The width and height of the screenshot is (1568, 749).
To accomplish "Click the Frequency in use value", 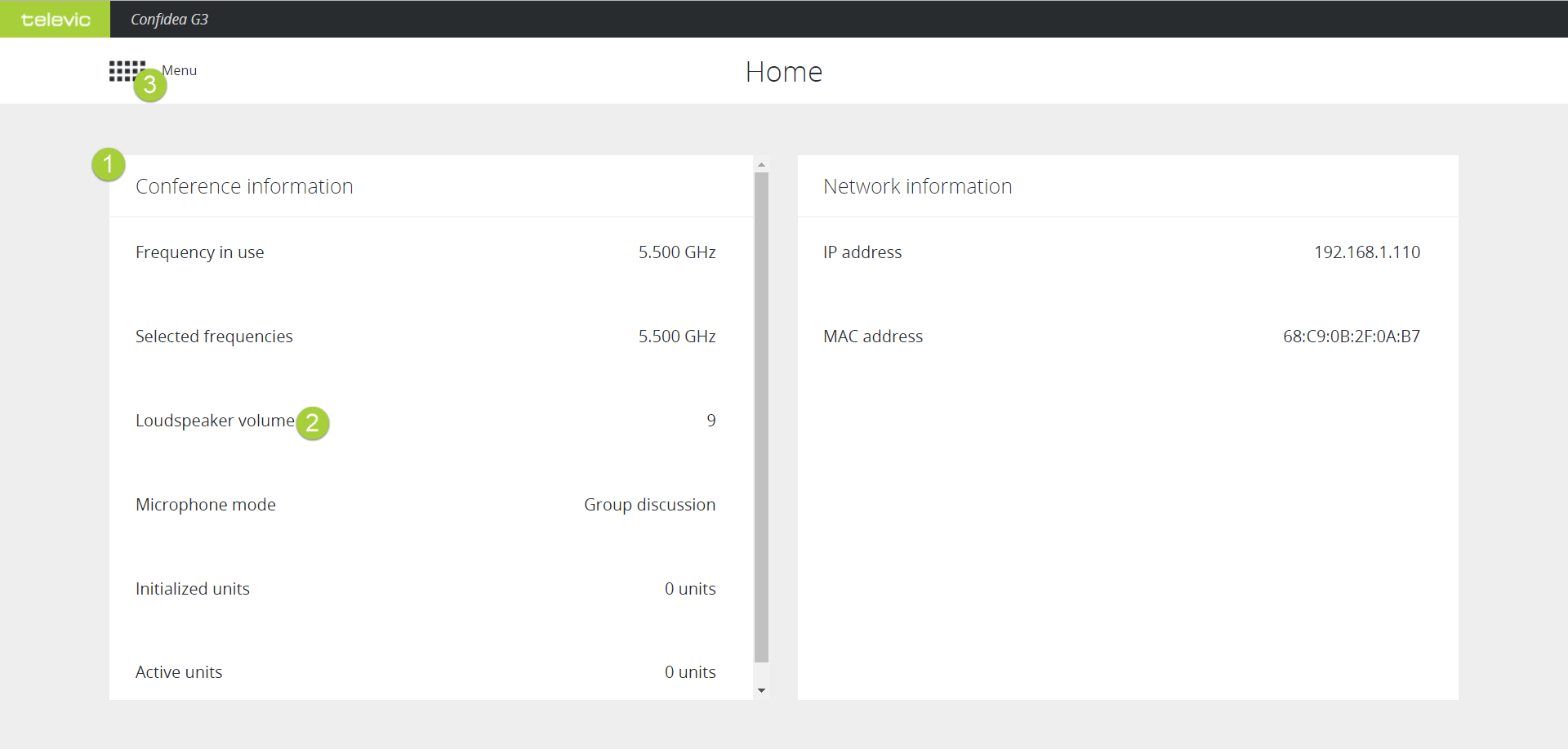I will (x=676, y=252).
